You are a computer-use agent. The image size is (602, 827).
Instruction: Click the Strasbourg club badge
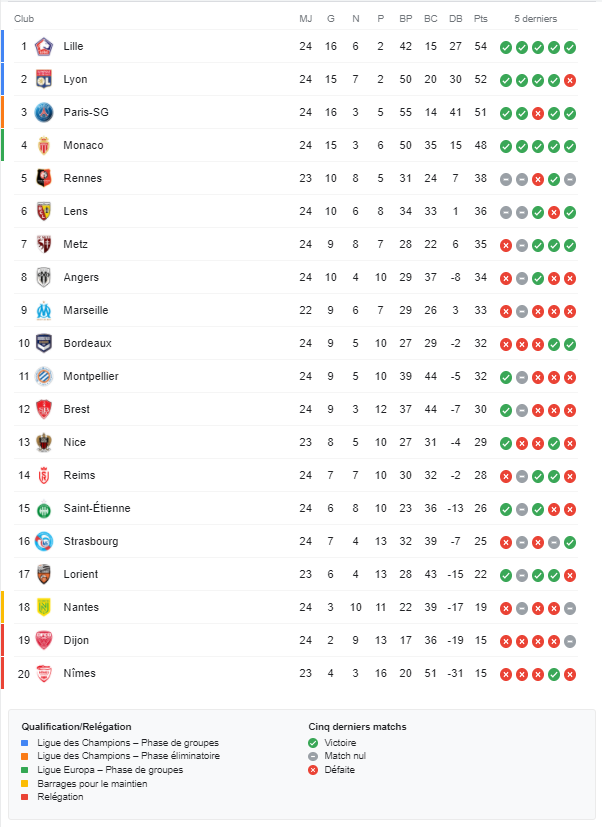coord(43,542)
